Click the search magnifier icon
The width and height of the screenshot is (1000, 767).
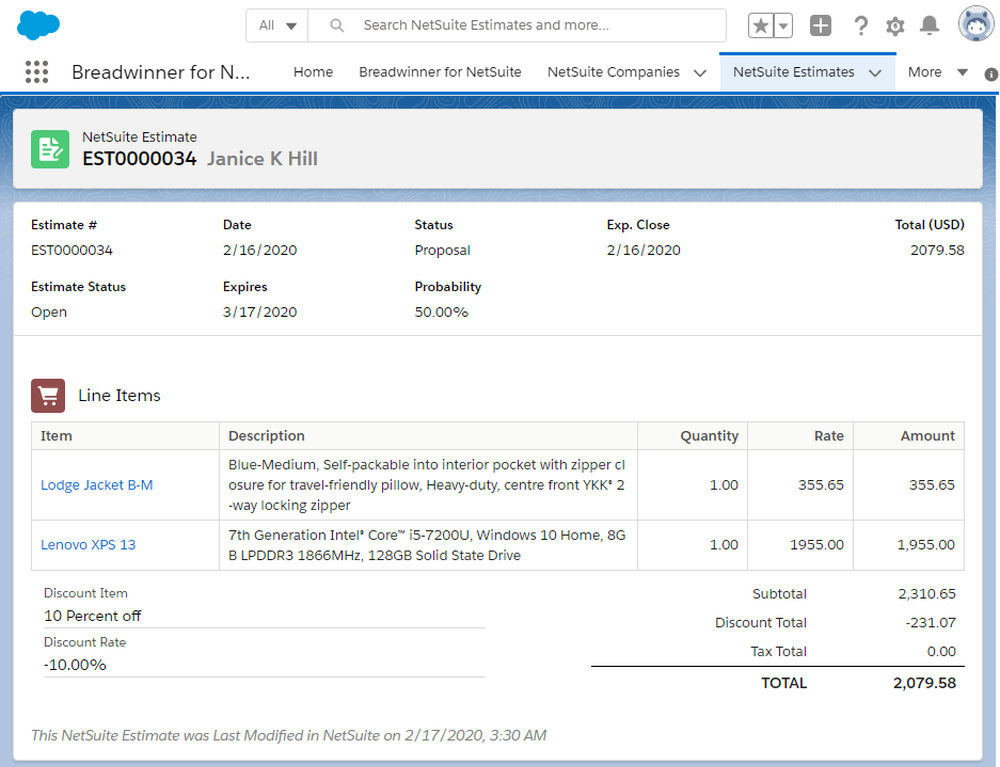tap(337, 26)
